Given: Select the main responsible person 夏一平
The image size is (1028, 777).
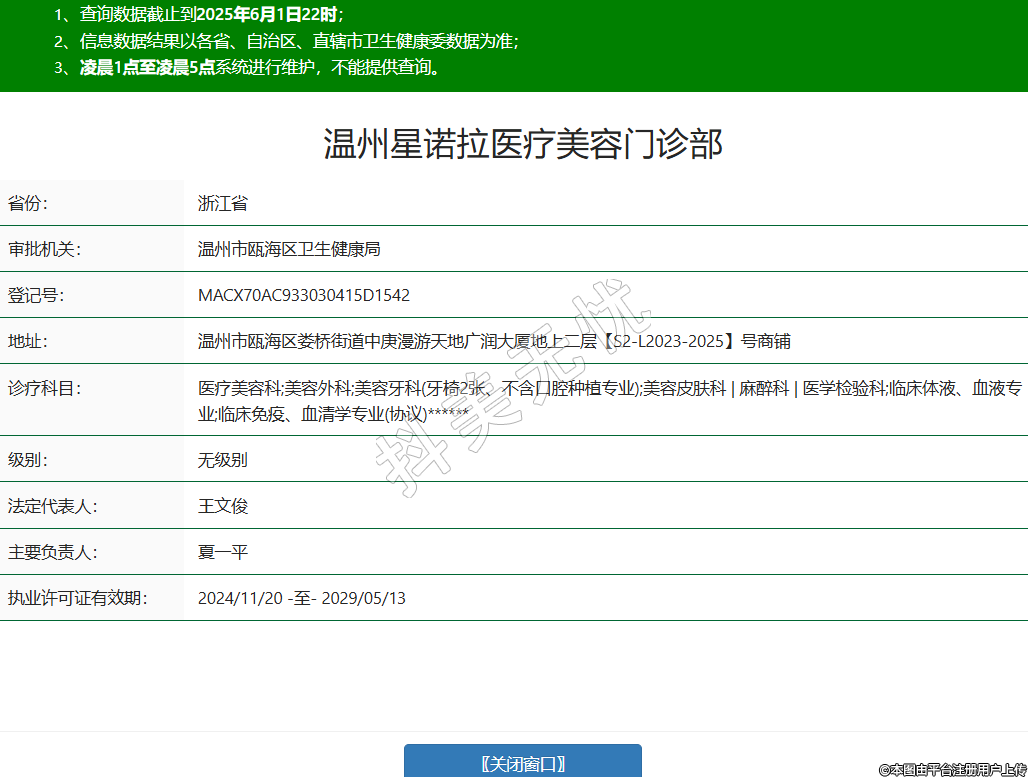Looking at the screenshot, I should (x=222, y=552).
